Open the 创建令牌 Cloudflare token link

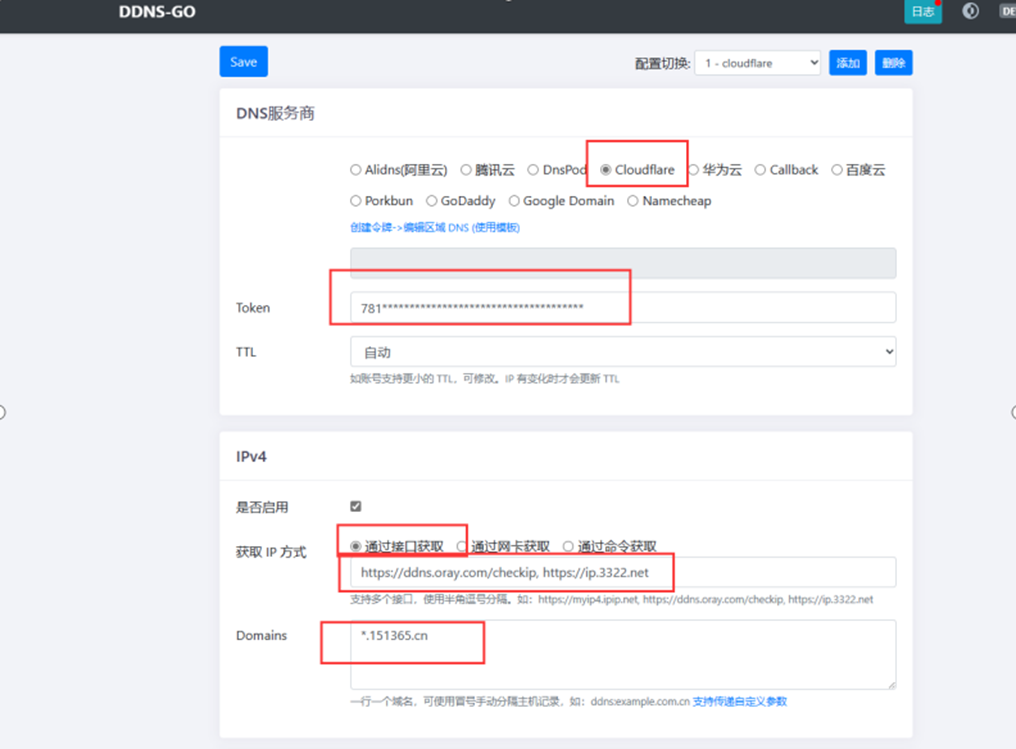[434, 228]
